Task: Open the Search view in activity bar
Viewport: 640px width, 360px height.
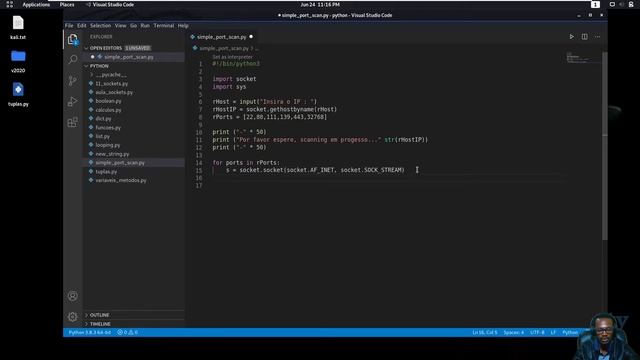Action: click(x=73, y=60)
